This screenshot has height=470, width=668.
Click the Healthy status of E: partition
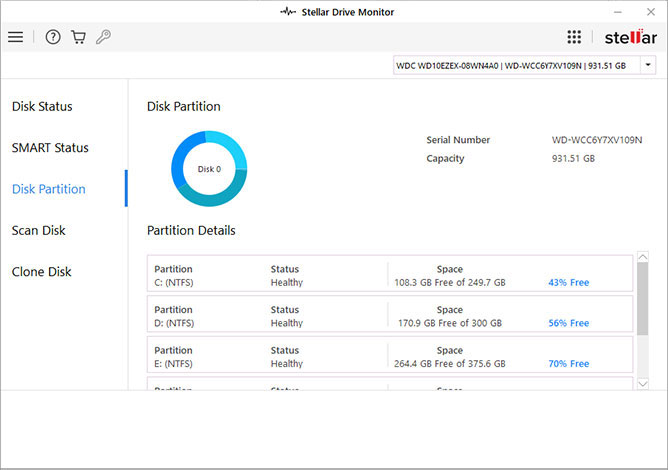(x=287, y=363)
